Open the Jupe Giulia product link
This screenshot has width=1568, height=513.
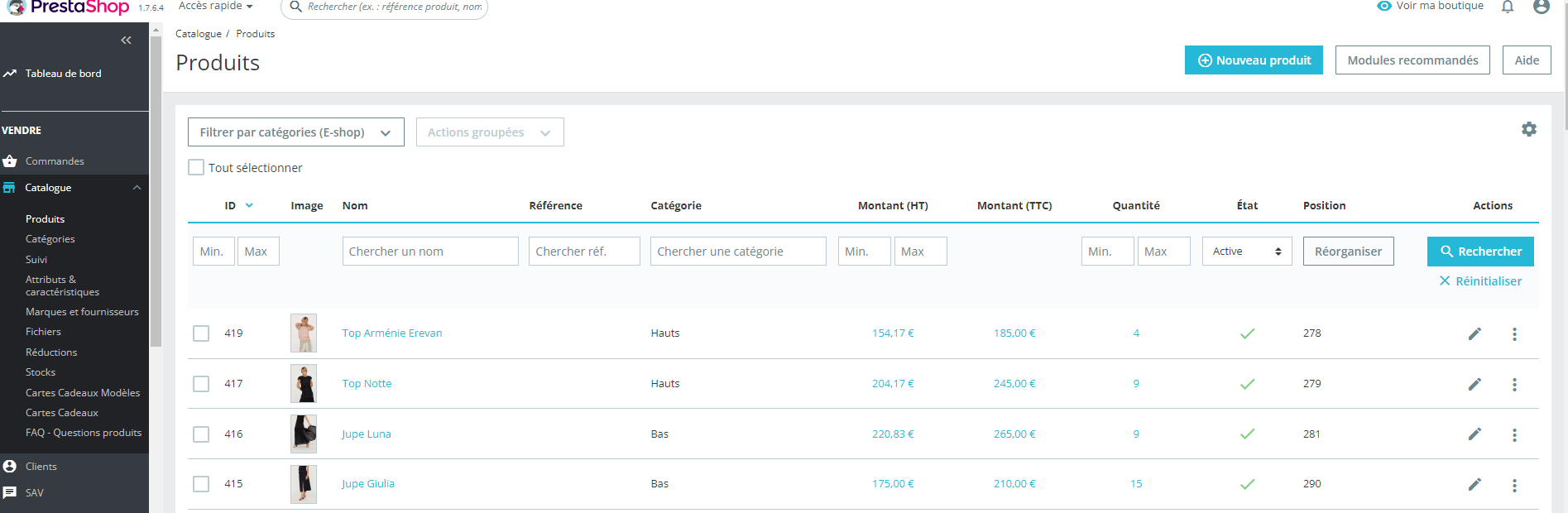point(368,484)
